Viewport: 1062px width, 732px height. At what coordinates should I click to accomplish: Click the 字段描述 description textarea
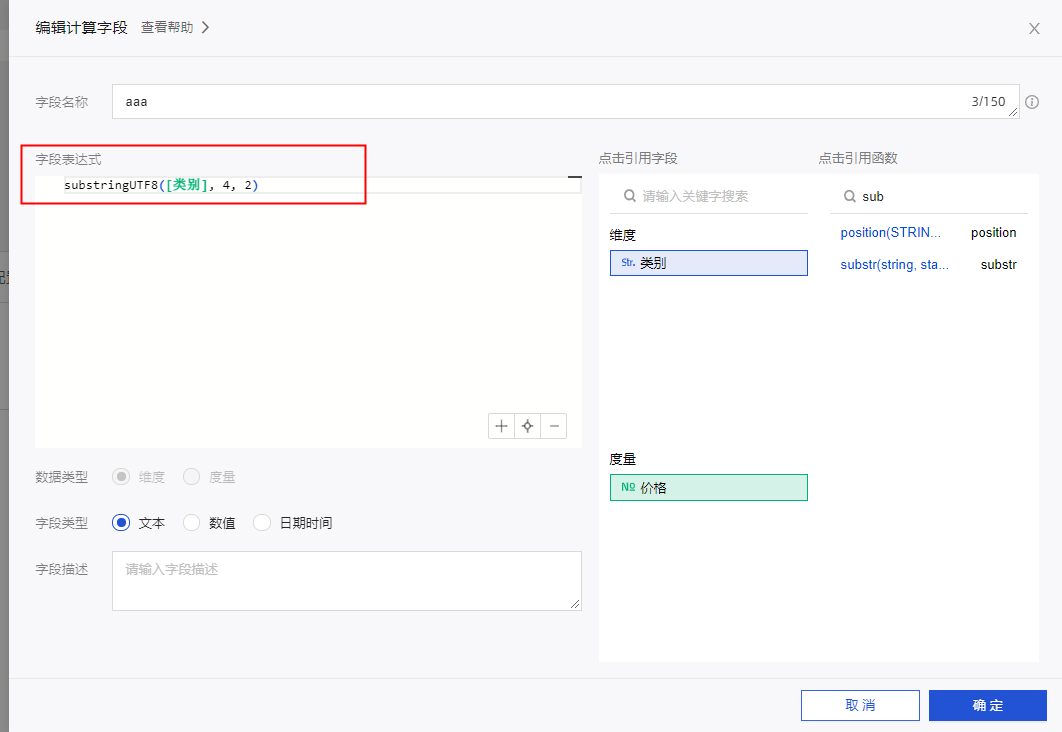347,581
